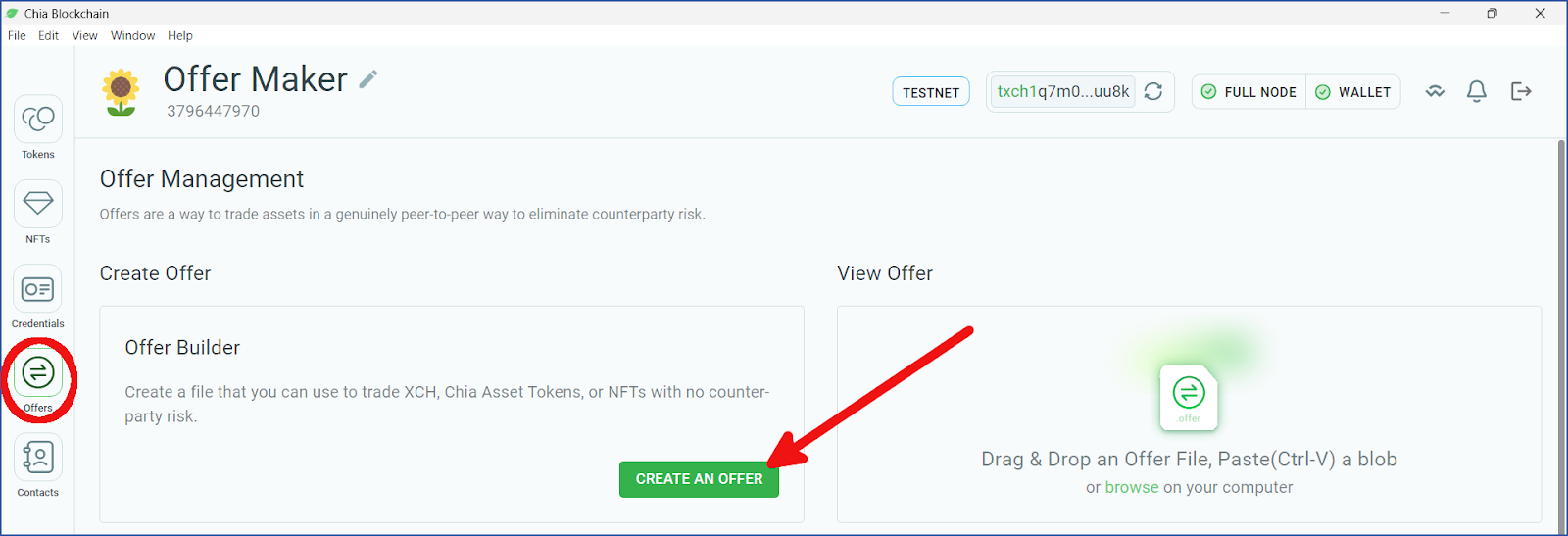Click the txch1q7m0...uu8k address field
The height and width of the screenshot is (536, 1568).
coord(1063,91)
